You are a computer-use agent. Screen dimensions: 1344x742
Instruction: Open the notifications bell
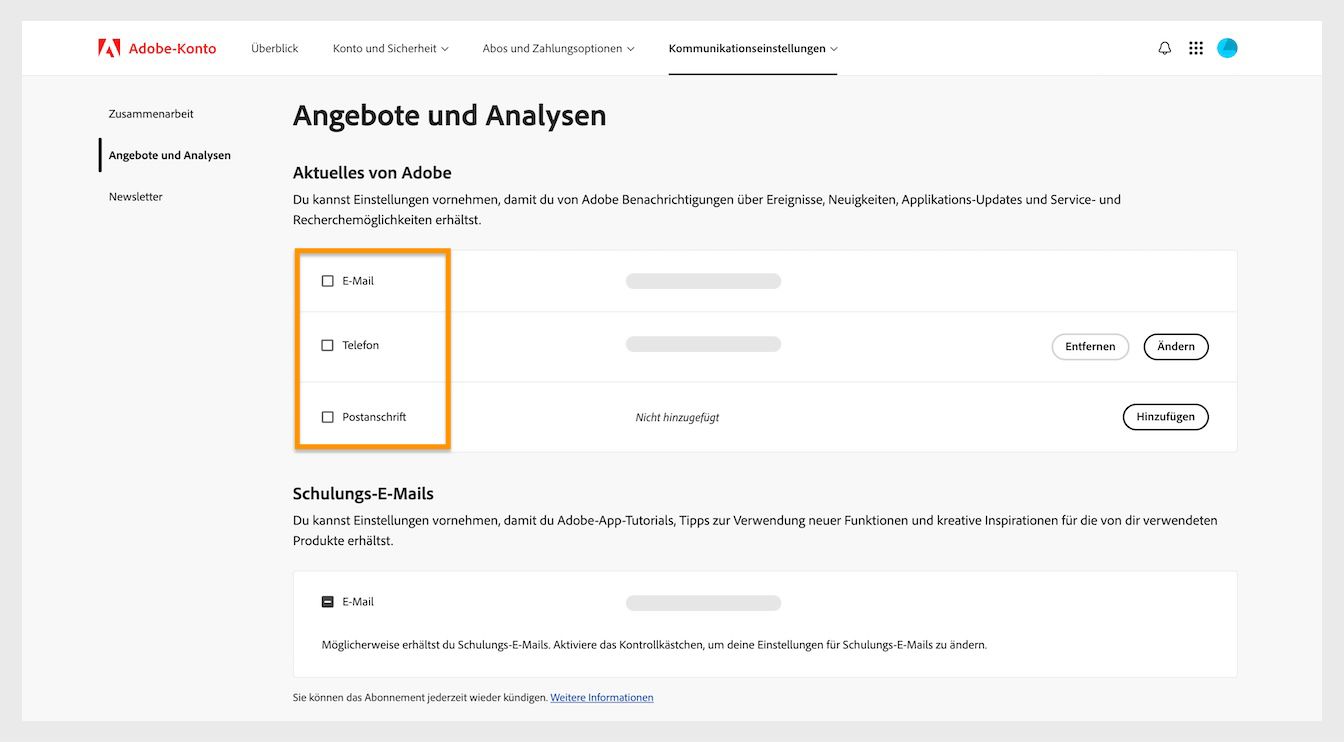pyautogui.click(x=1164, y=47)
